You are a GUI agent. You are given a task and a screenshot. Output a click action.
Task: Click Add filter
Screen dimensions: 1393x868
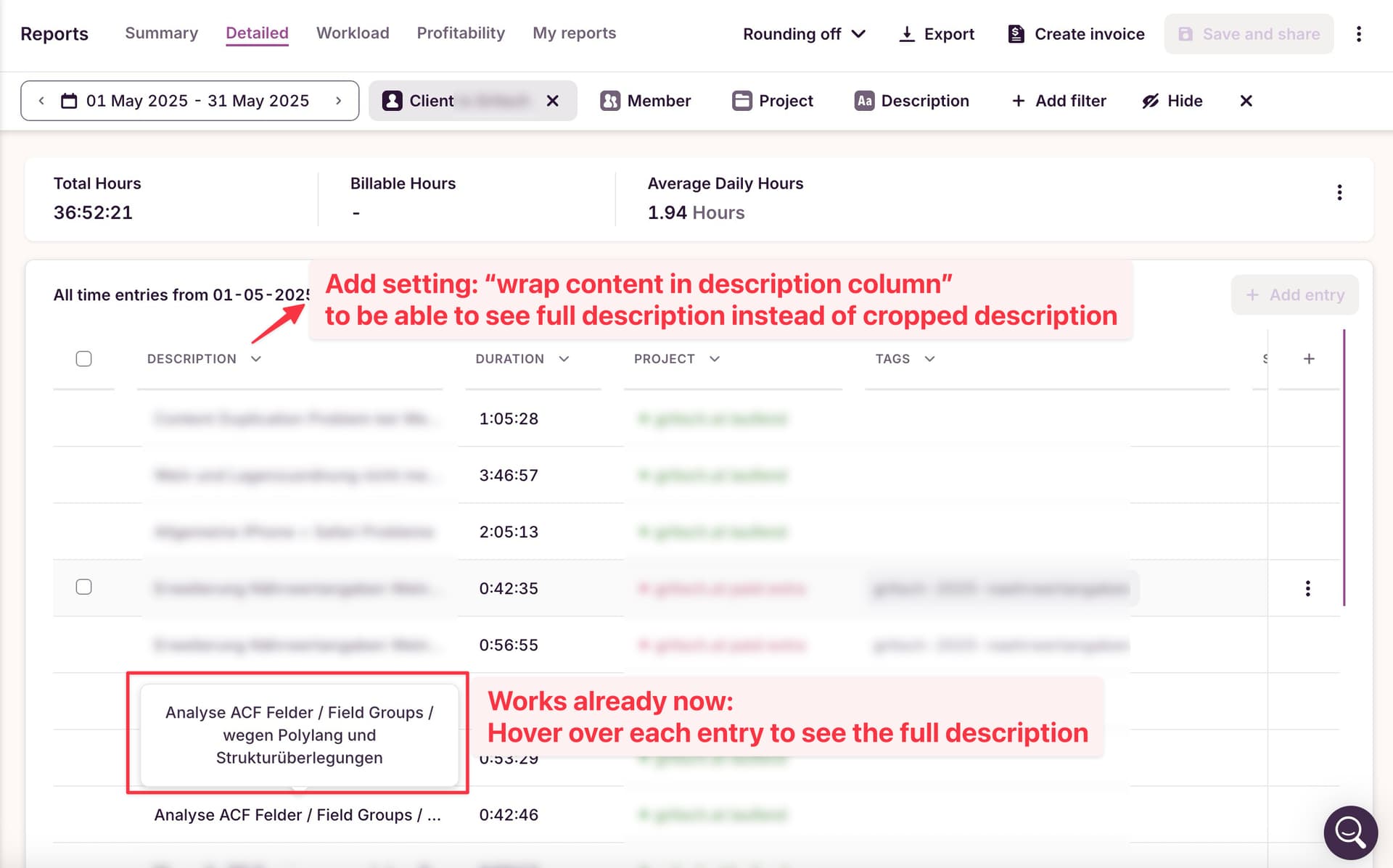(1059, 101)
